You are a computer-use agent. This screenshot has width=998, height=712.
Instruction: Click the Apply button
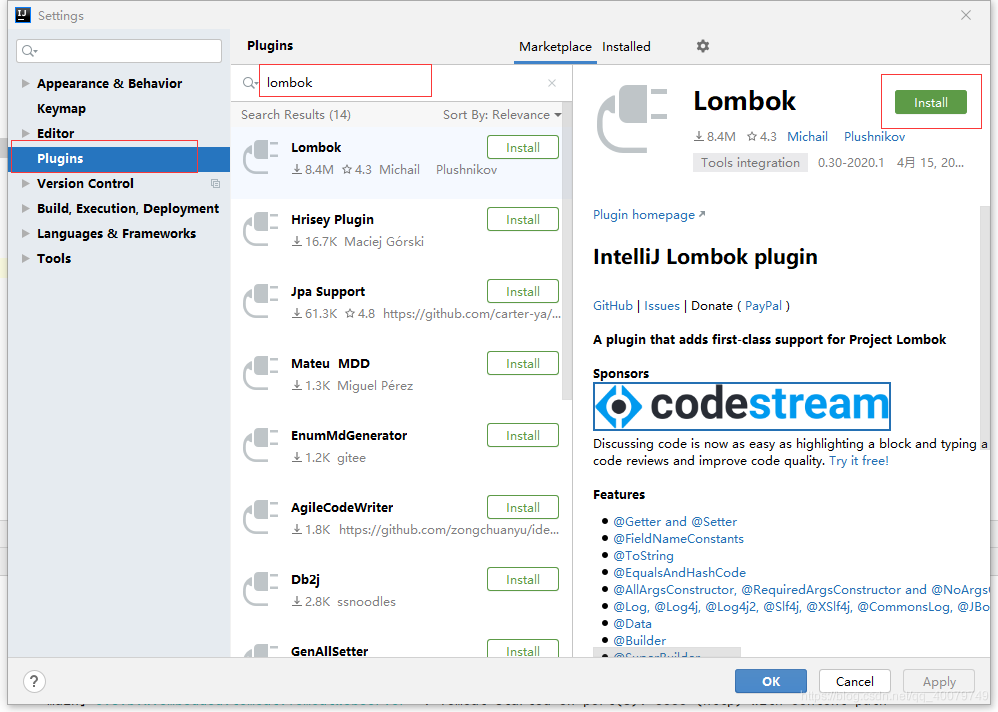(x=939, y=681)
